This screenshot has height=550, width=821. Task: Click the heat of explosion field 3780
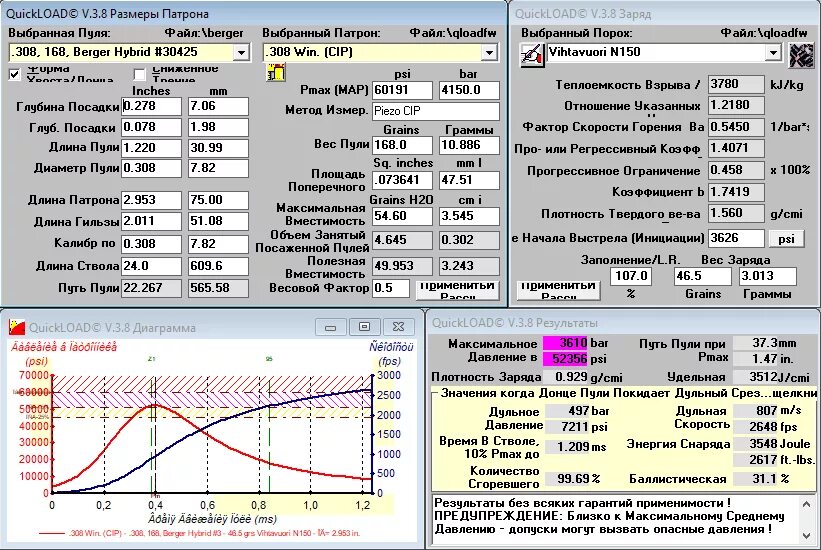tap(736, 84)
